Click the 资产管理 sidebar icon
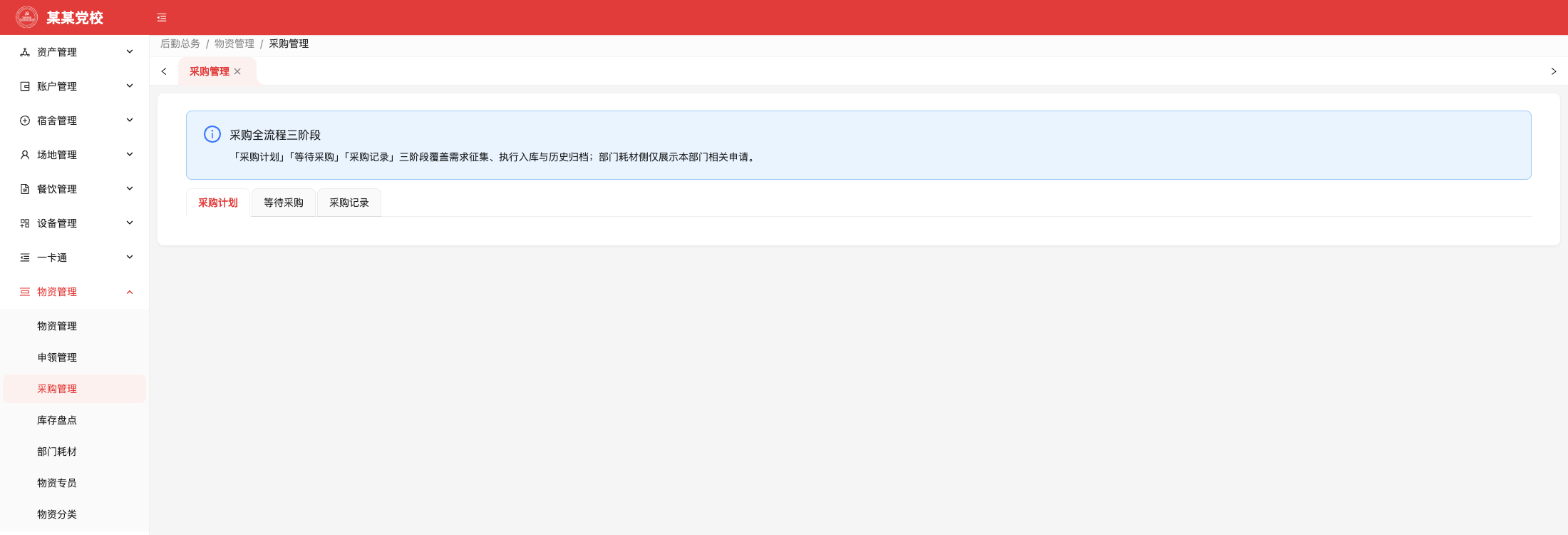 [x=25, y=52]
